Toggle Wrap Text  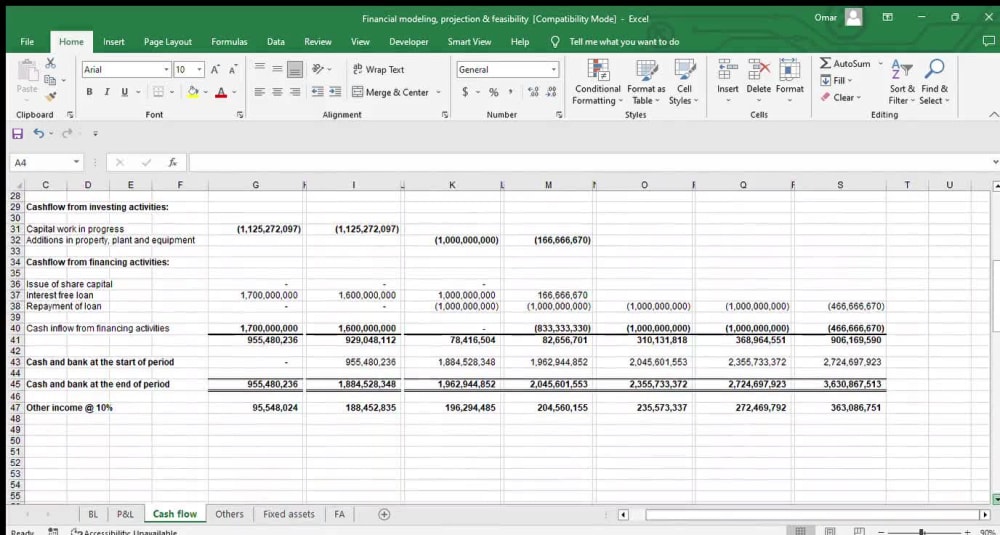point(378,70)
